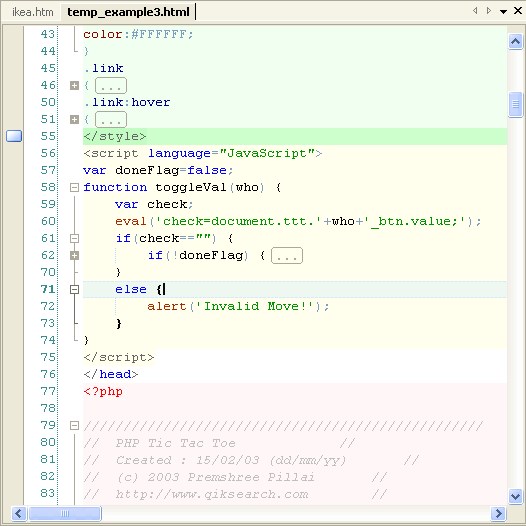Collapse the else block on line 71

pos(74,289)
